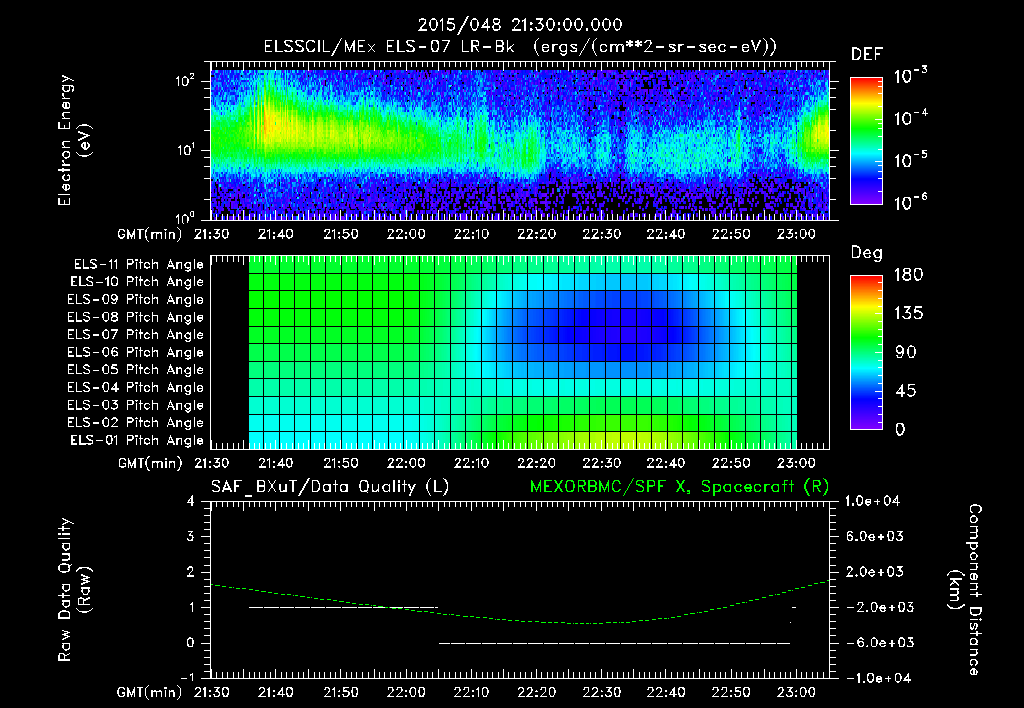Viewport: 1024px width, 708px height.
Task: Select the ELS-01 Pitch Angle row label
Action: [x=136, y=440]
